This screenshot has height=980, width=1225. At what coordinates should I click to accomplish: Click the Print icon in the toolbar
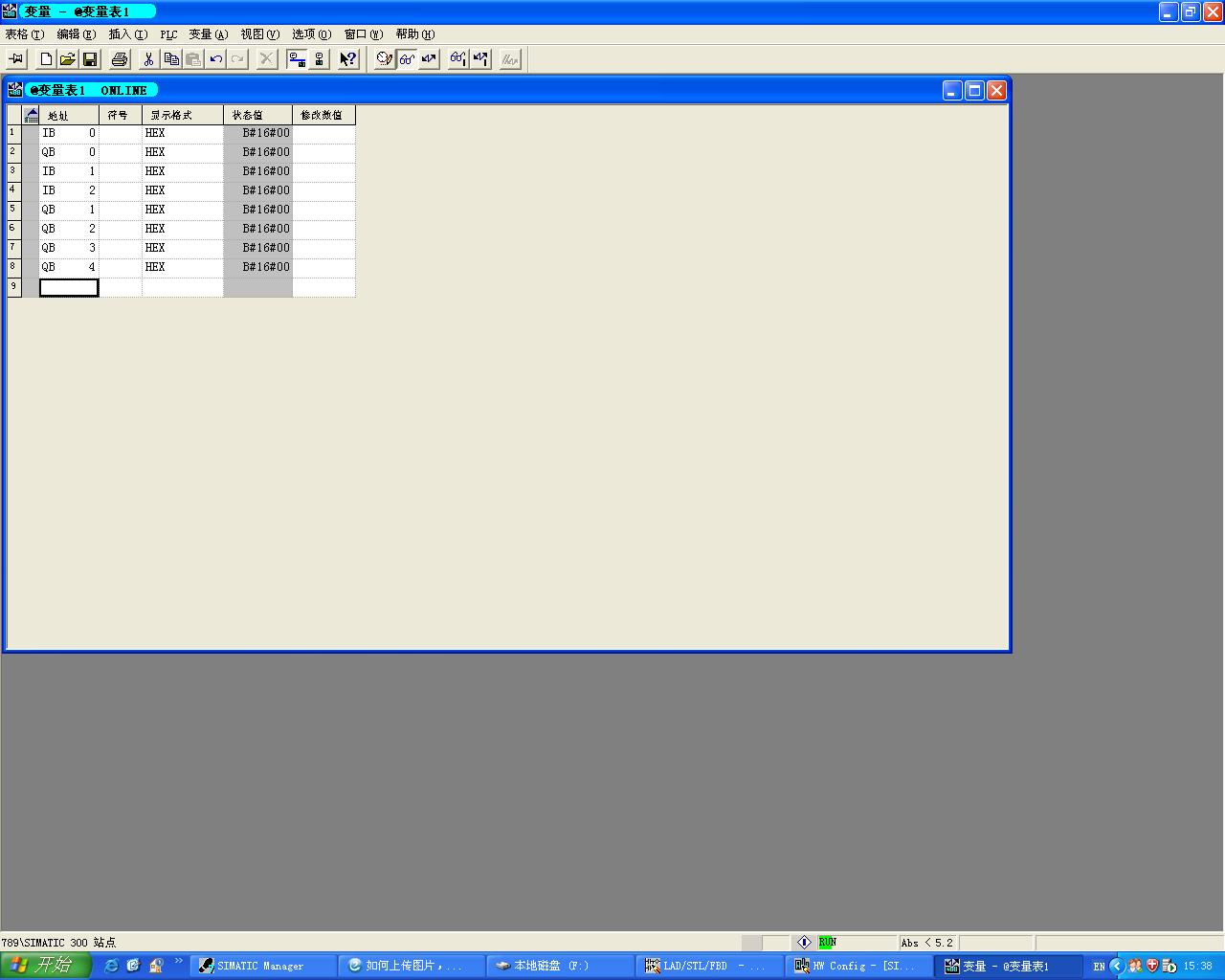point(120,59)
